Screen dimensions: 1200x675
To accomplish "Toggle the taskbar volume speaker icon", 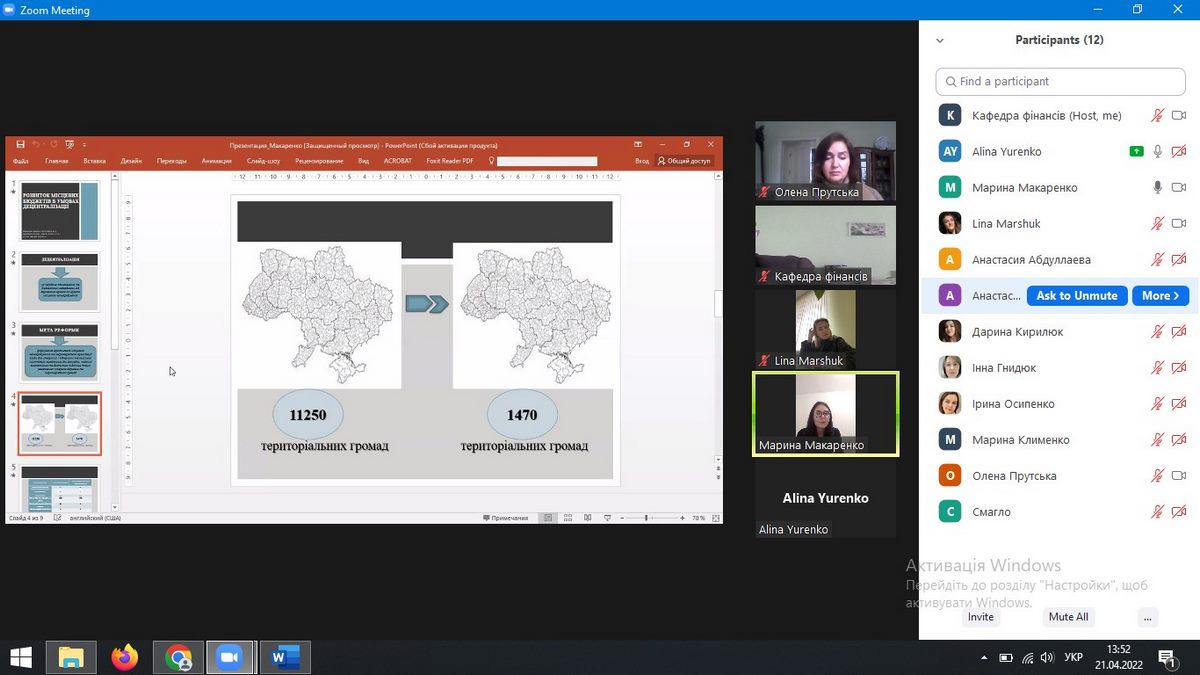I will pos(1047,658).
